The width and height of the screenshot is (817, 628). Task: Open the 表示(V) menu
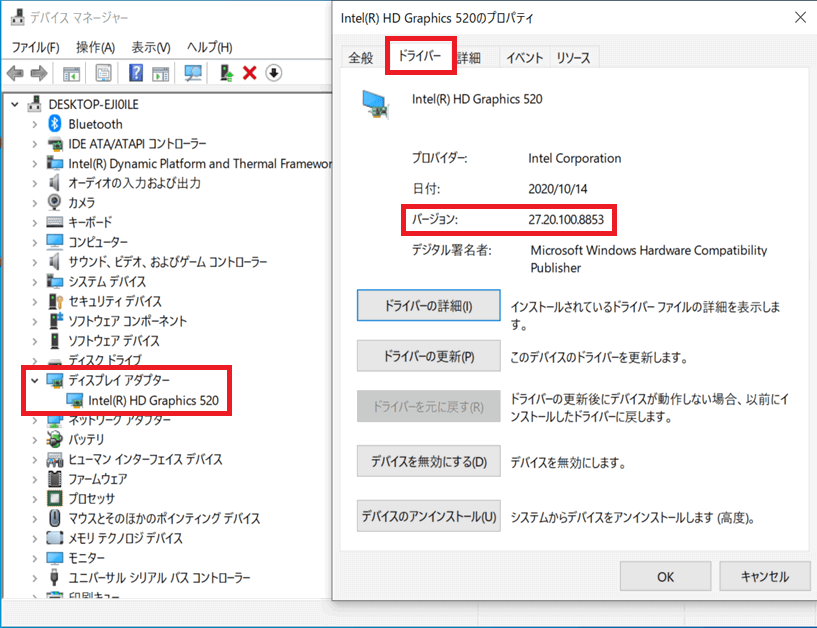[151, 47]
